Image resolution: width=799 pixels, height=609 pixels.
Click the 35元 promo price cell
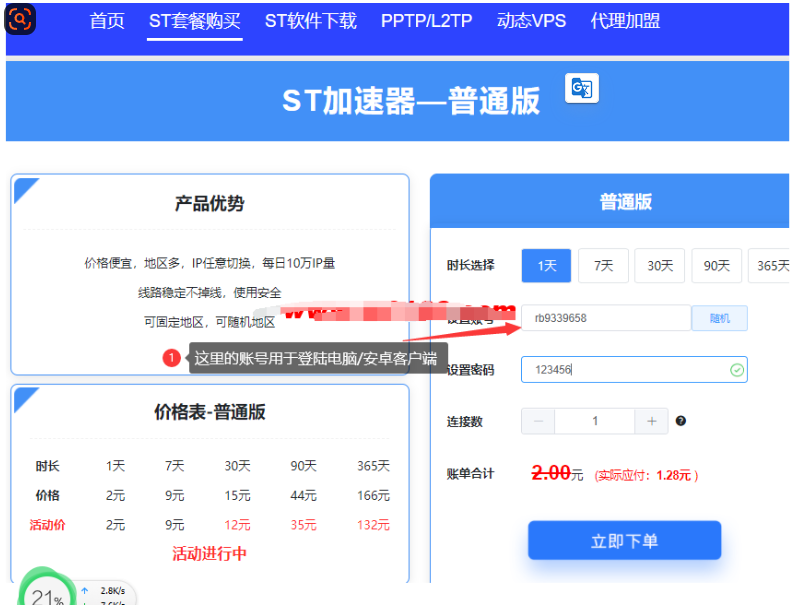tap(304, 525)
